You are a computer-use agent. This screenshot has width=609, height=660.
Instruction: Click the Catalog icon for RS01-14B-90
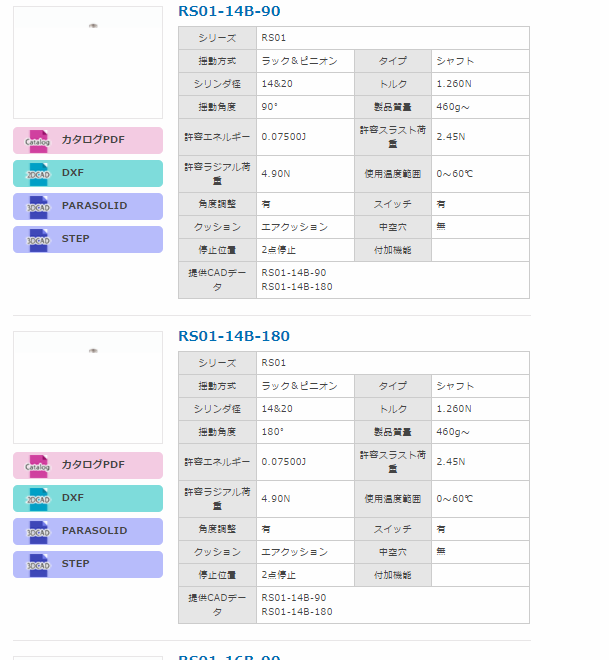click(38, 141)
